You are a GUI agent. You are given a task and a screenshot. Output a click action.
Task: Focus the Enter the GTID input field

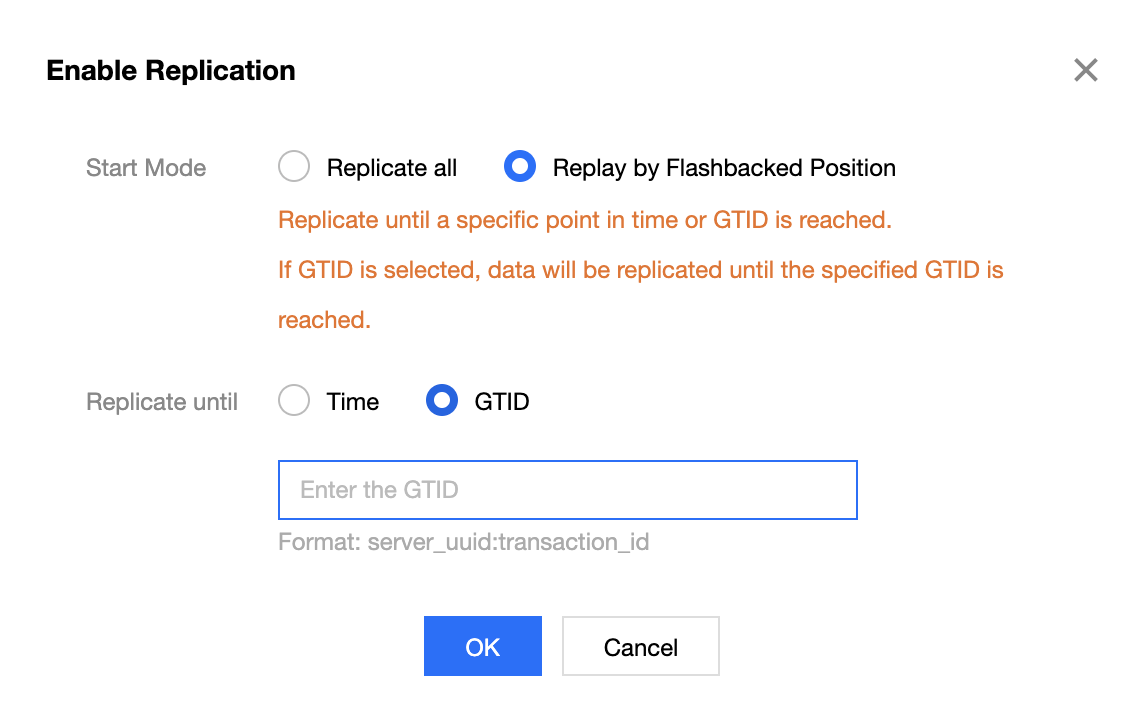click(x=567, y=490)
